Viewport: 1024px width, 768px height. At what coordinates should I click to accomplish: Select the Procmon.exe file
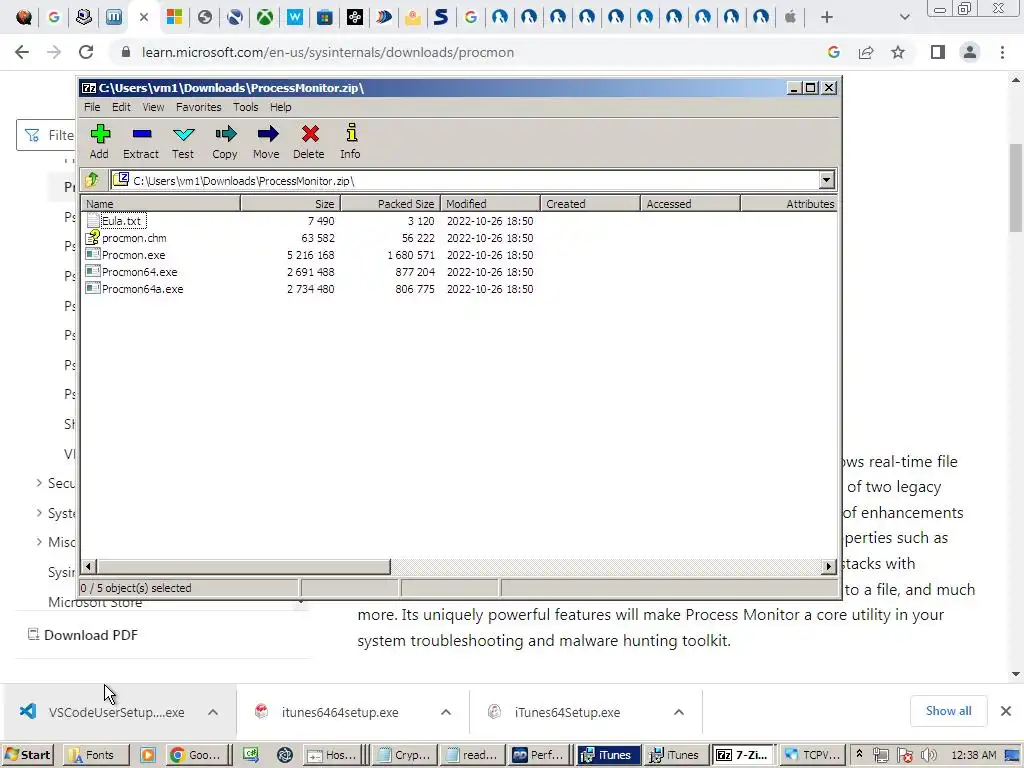pos(126,255)
